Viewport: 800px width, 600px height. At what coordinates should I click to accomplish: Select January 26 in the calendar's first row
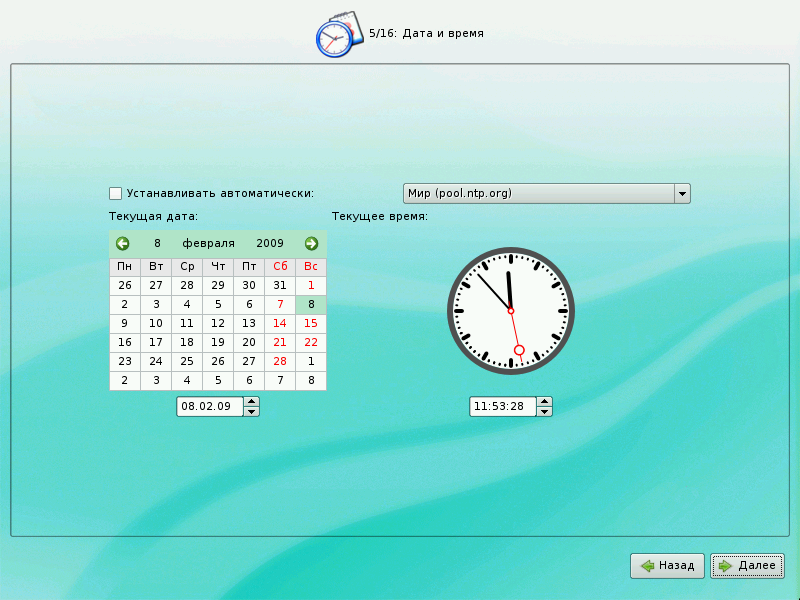coord(125,285)
